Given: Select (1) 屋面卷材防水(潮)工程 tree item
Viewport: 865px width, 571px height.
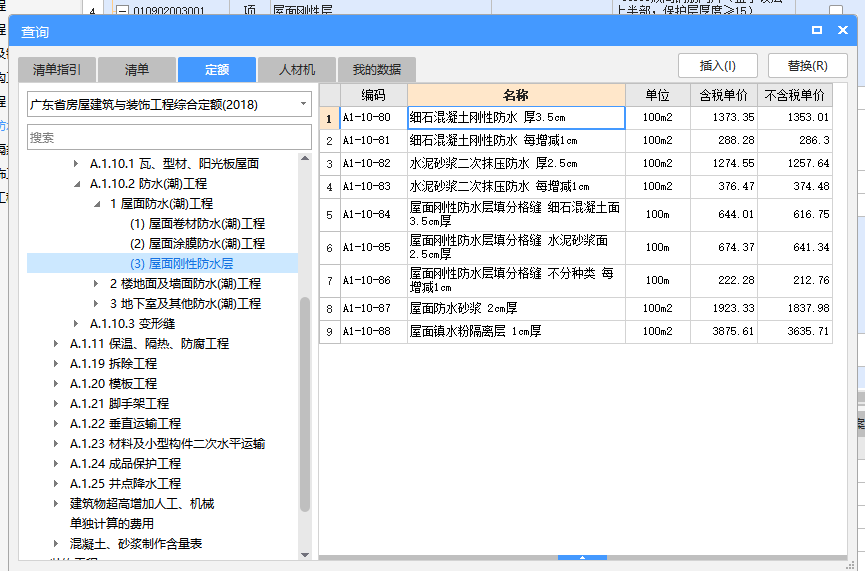Looking at the screenshot, I should pos(197,223).
